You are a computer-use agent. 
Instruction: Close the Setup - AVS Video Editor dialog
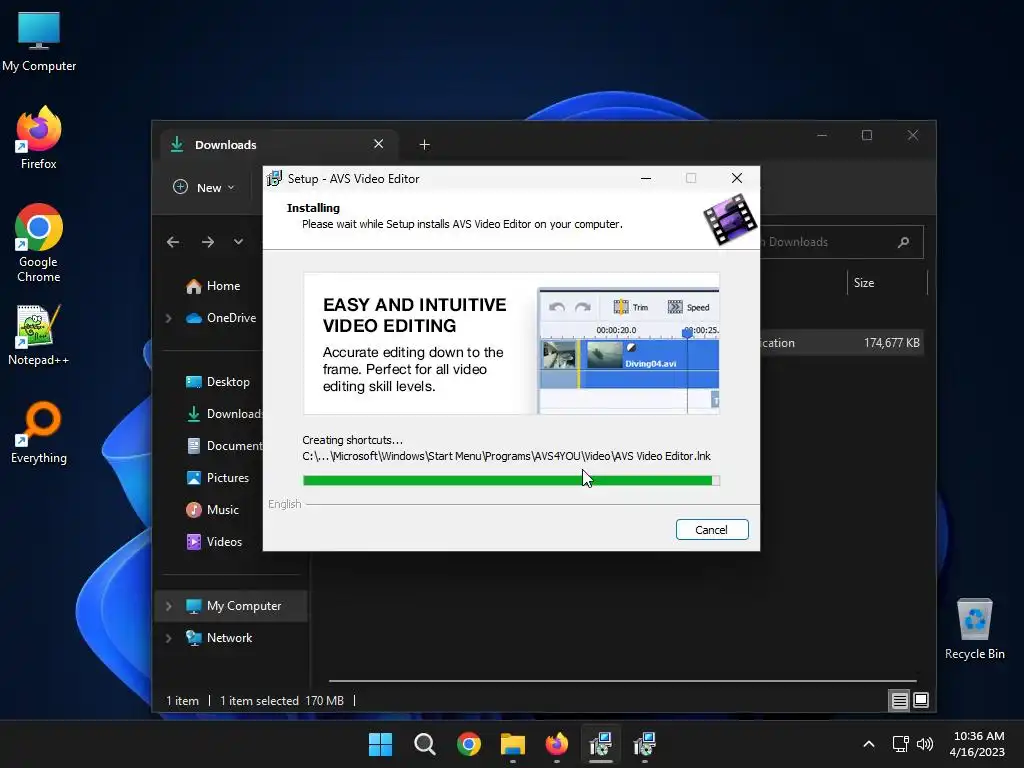(x=737, y=178)
